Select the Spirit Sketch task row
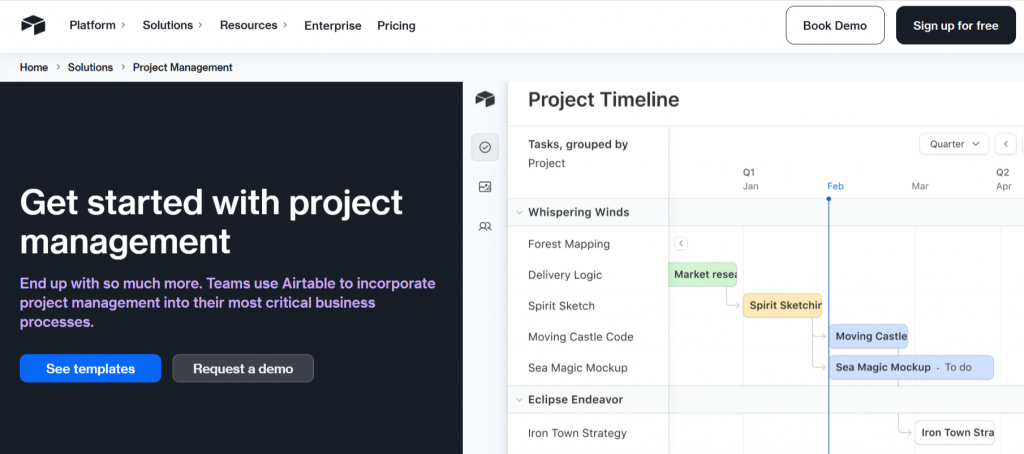The height and width of the screenshot is (454, 1024). coord(561,306)
